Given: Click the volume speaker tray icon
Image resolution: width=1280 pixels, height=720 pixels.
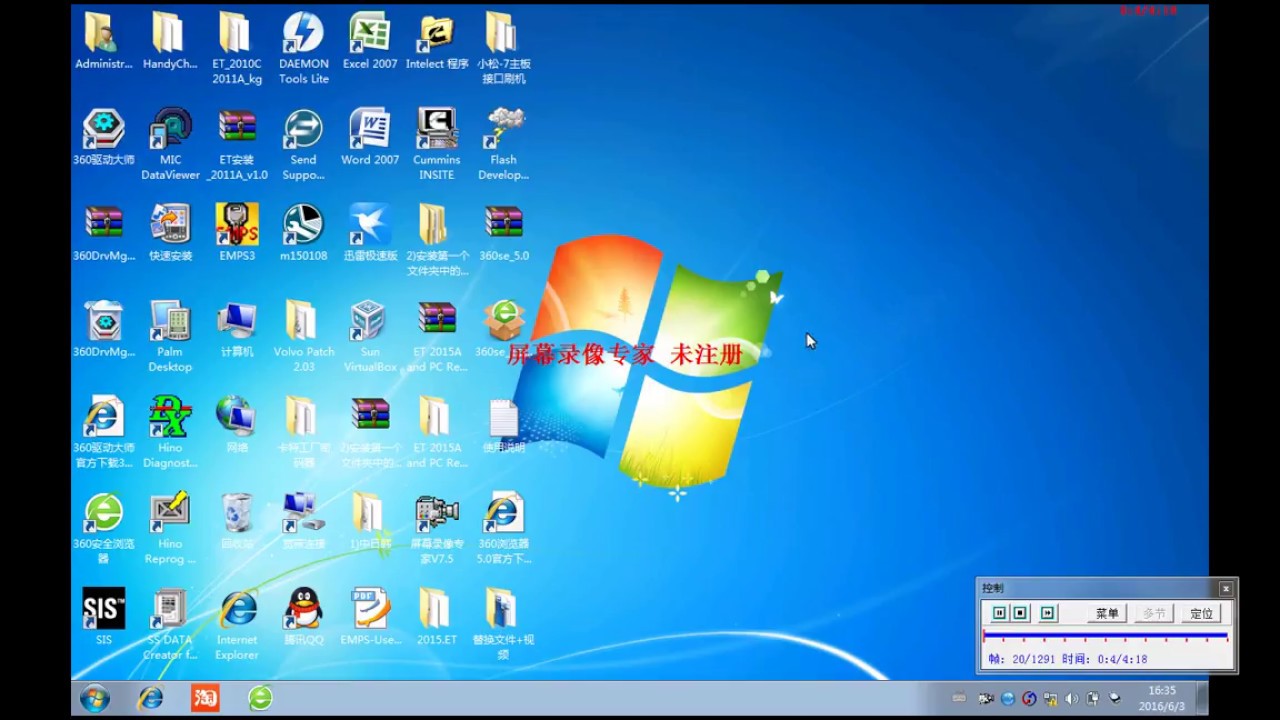Looking at the screenshot, I should point(1071,699).
